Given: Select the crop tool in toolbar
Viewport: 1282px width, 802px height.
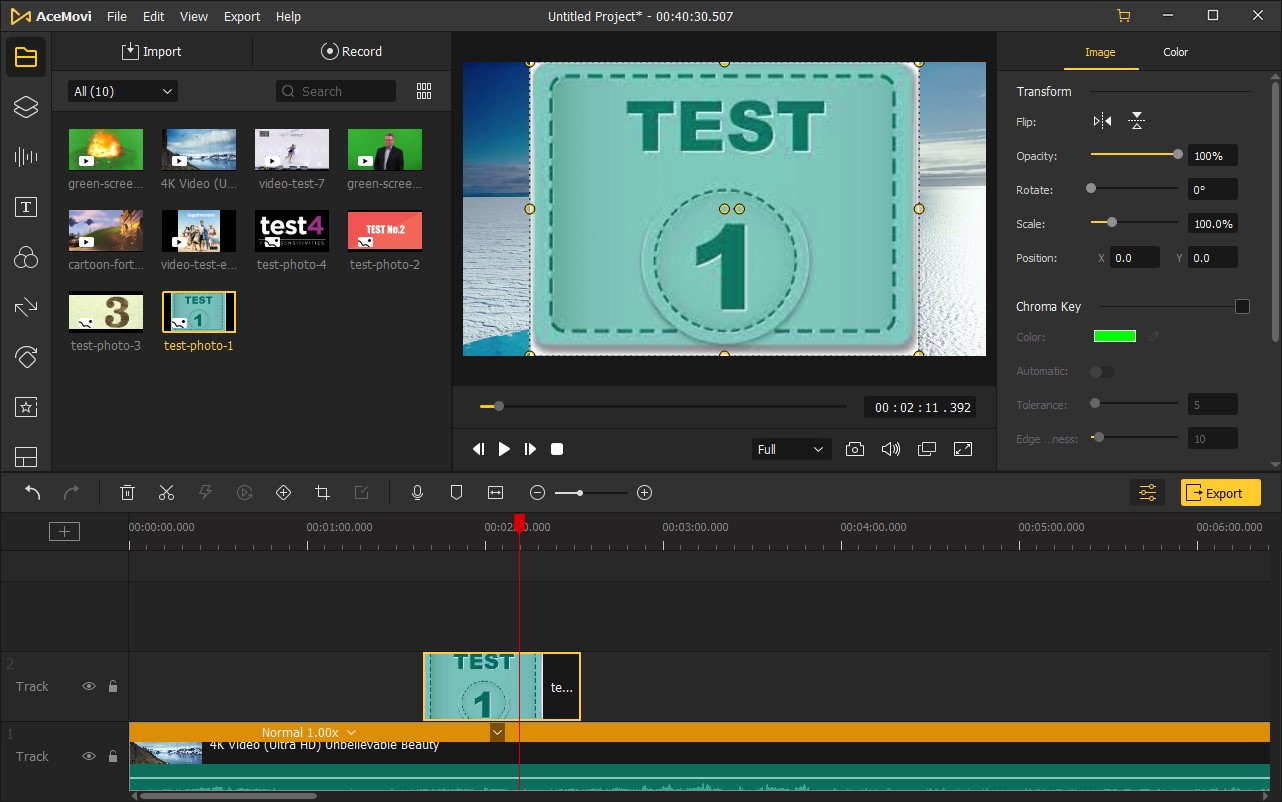Looking at the screenshot, I should point(322,493).
